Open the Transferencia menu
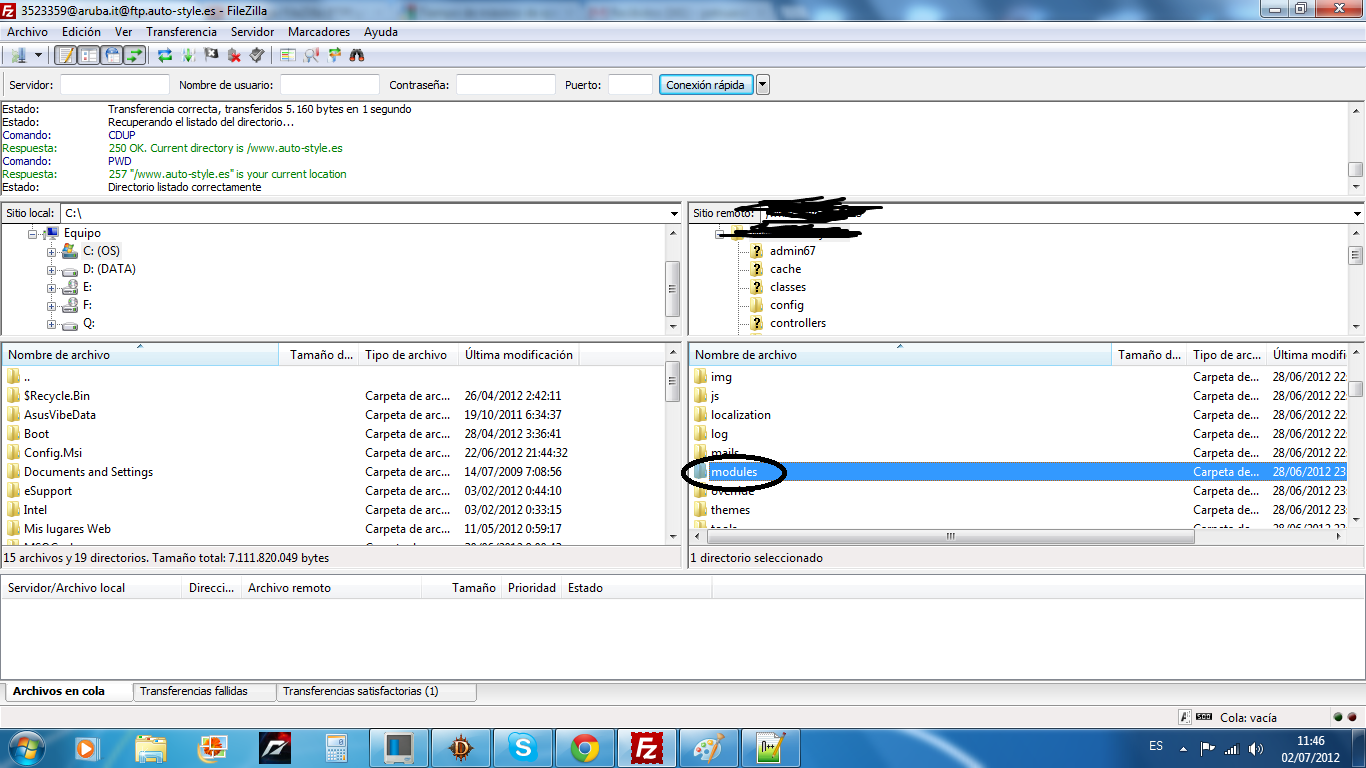Viewport: 1366px width, 768px height. pyautogui.click(x=181, y=32)
